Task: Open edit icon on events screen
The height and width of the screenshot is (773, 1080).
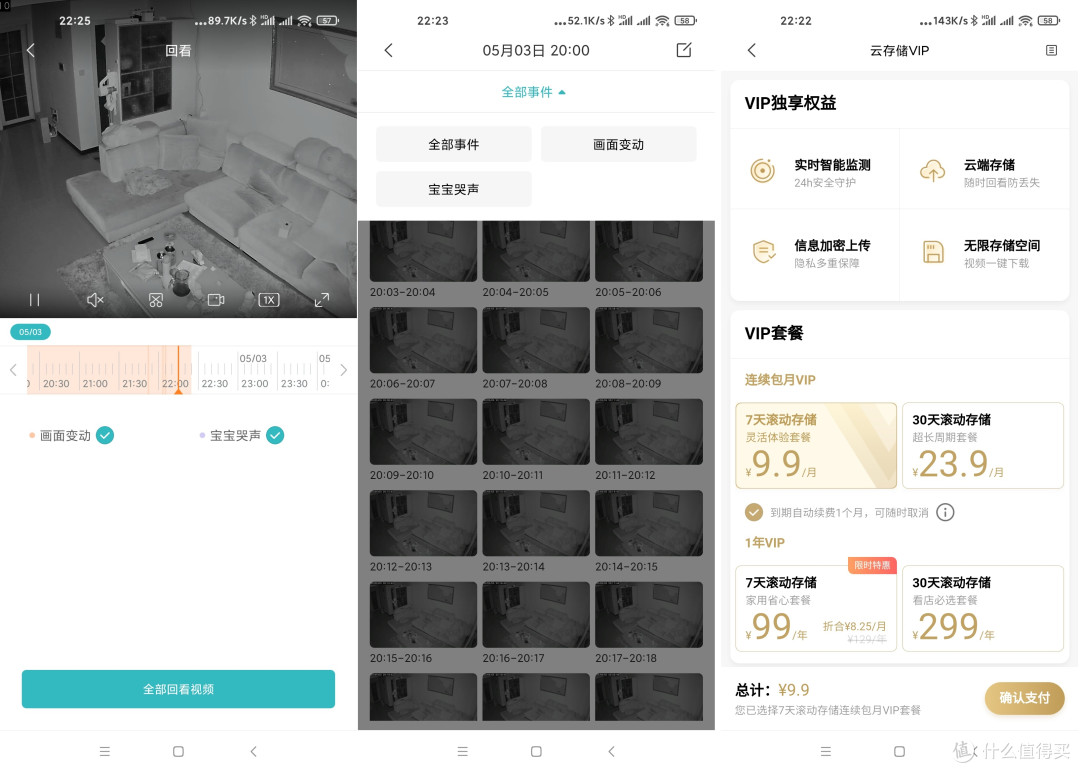Action: 684,50
